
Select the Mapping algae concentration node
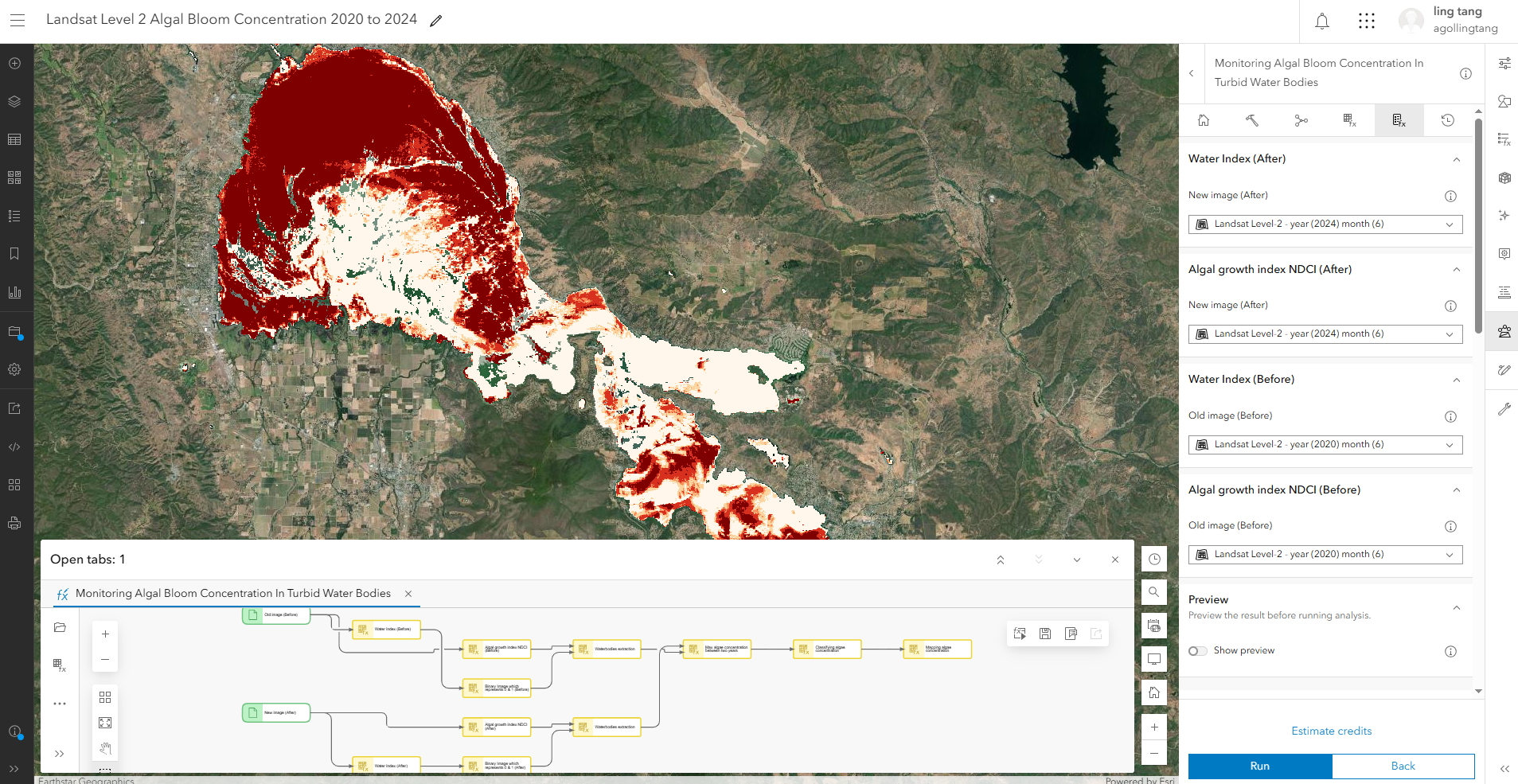point(937,649)
